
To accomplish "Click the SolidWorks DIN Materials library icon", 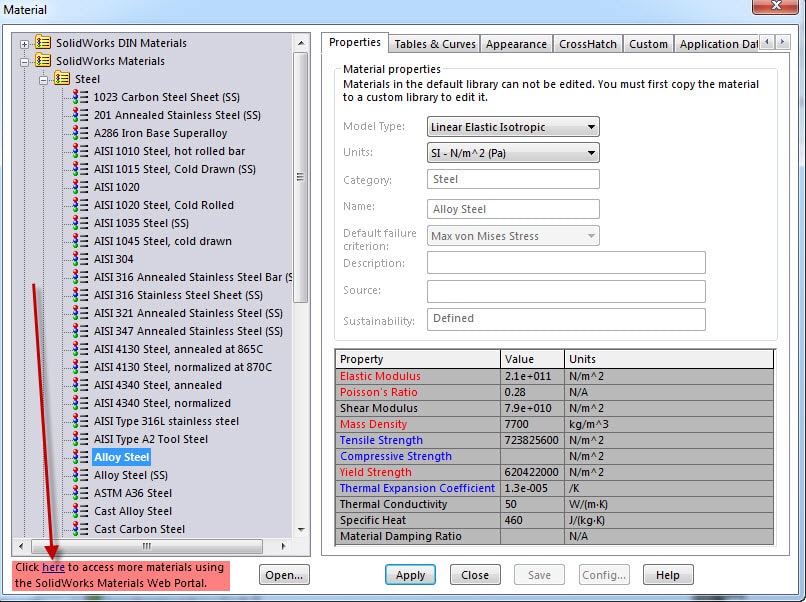I will point(43,42).
